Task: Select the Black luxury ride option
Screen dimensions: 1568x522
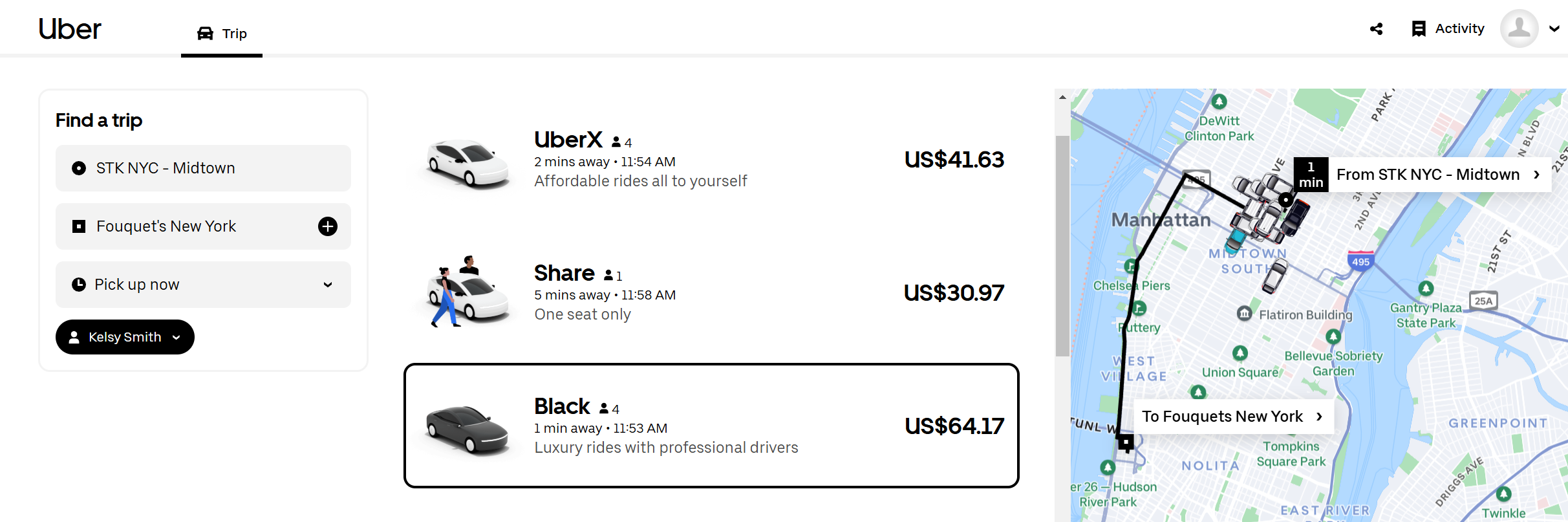Action: 711,426
